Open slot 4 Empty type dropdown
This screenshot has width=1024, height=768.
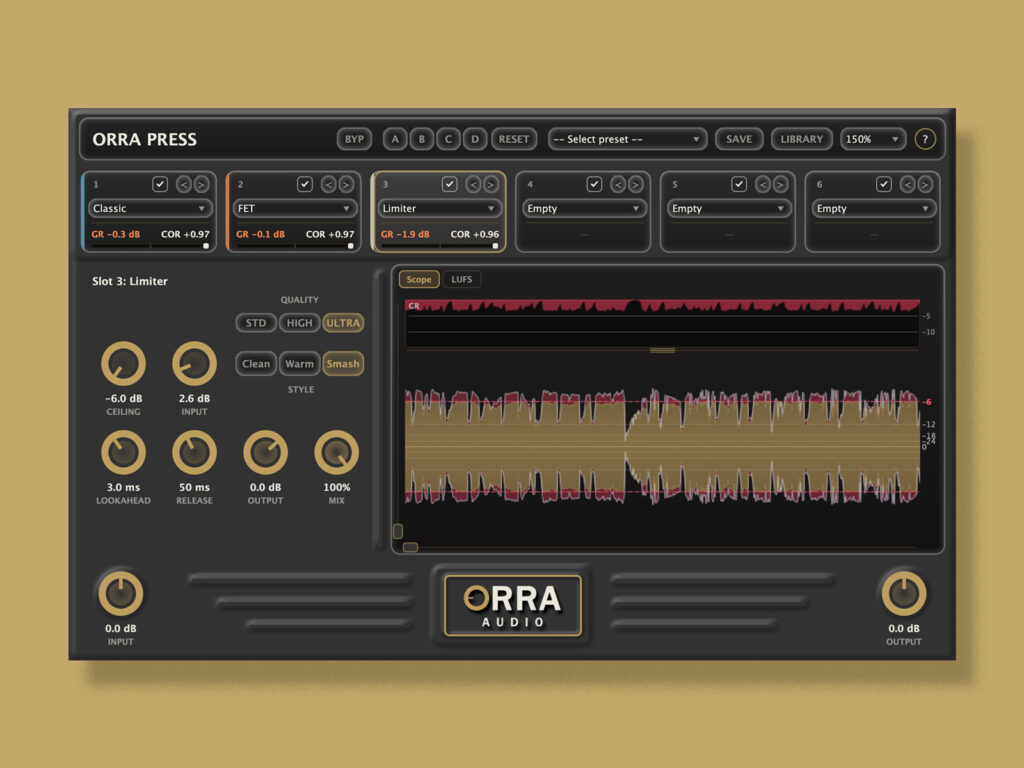pyautogui.click(x=584, y=208)
